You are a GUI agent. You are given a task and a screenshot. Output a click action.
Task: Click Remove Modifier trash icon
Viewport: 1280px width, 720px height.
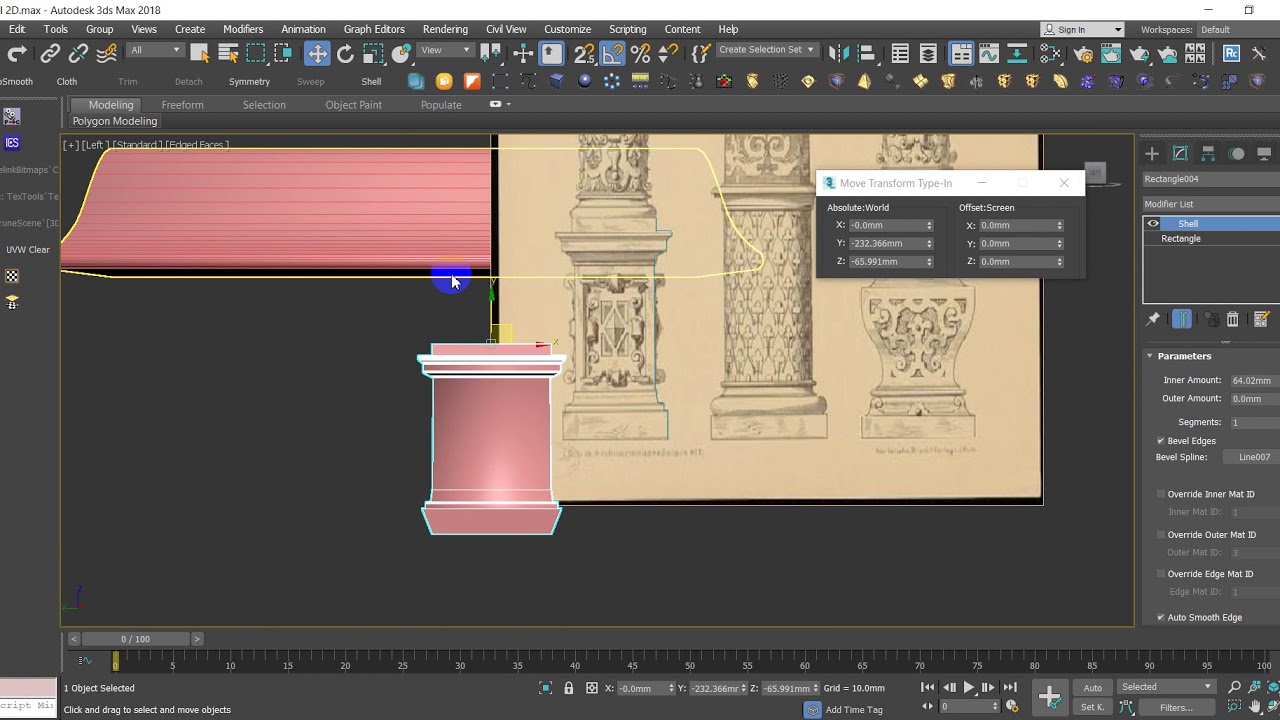(1232, 319)
